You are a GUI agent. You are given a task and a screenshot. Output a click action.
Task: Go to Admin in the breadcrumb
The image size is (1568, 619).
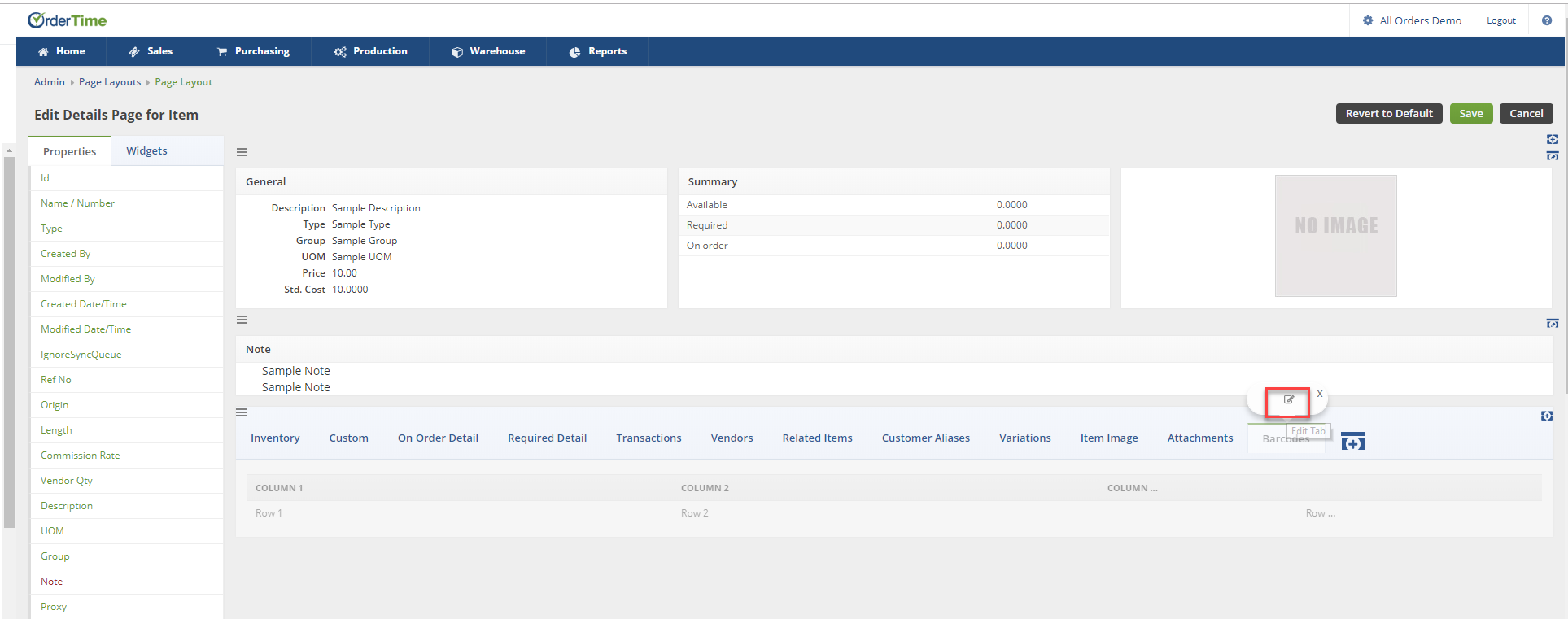[x=50, y=82]
